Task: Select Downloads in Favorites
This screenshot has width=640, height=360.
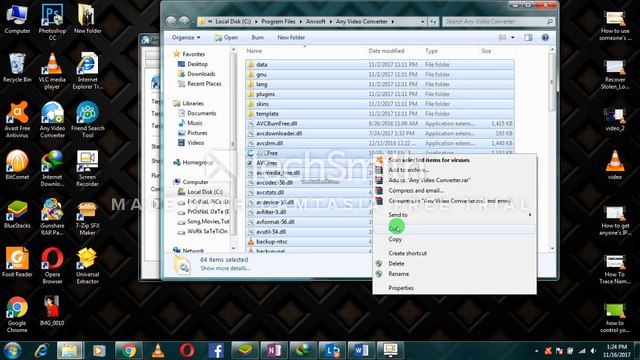Action: (x=201, y=74)
